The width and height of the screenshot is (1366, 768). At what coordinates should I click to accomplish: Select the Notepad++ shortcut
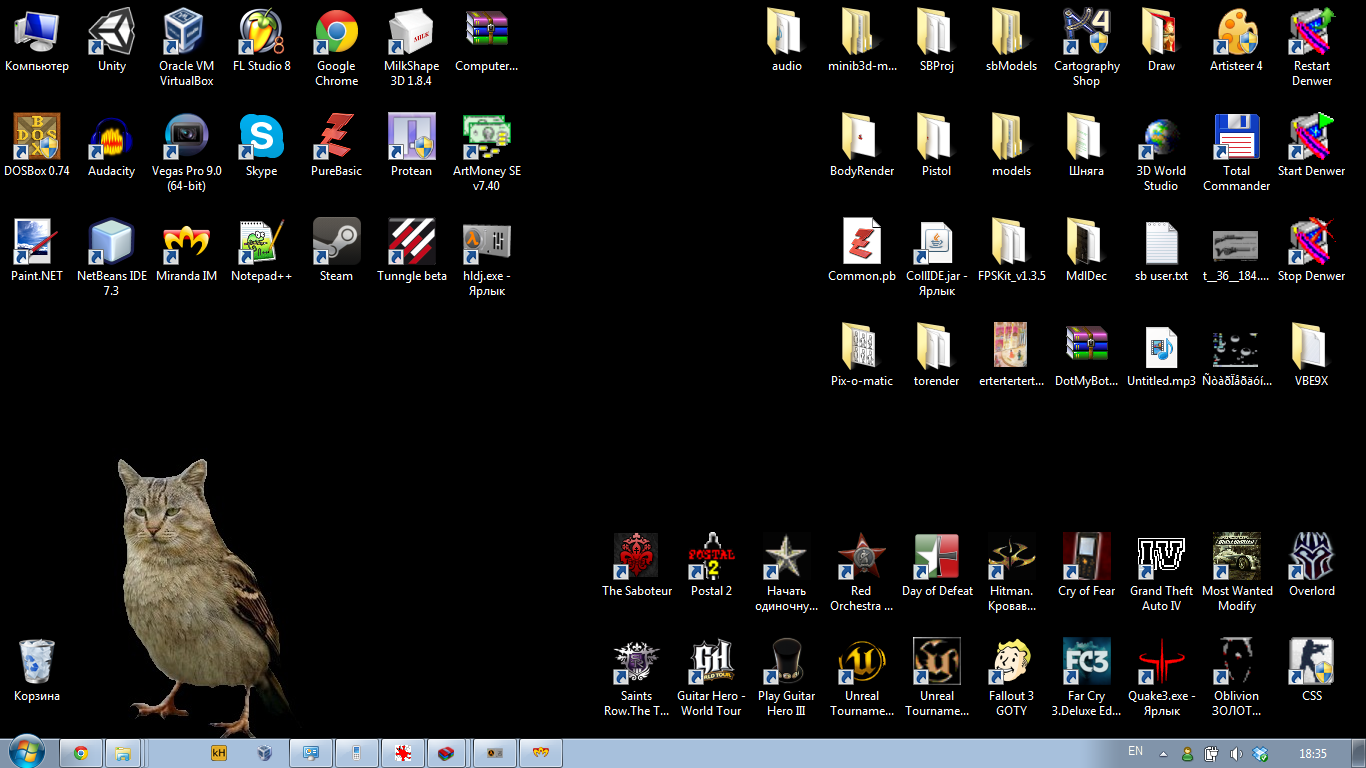point(262,243)
